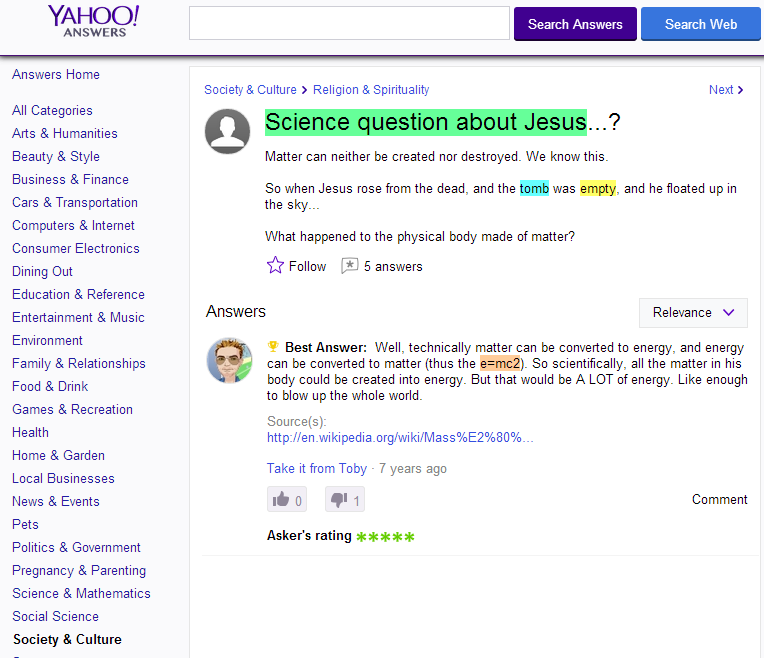Screen dimensions: 764x658
Task: Focus the search input field
Action: 349,23
